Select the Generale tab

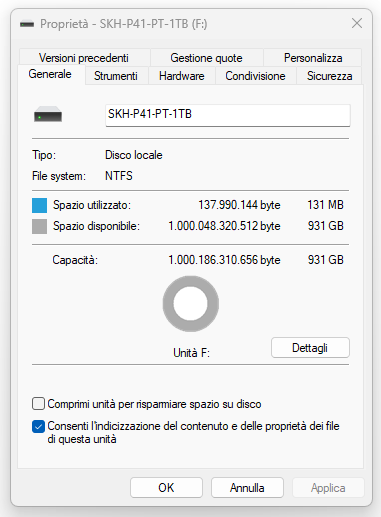coord(50,74)
